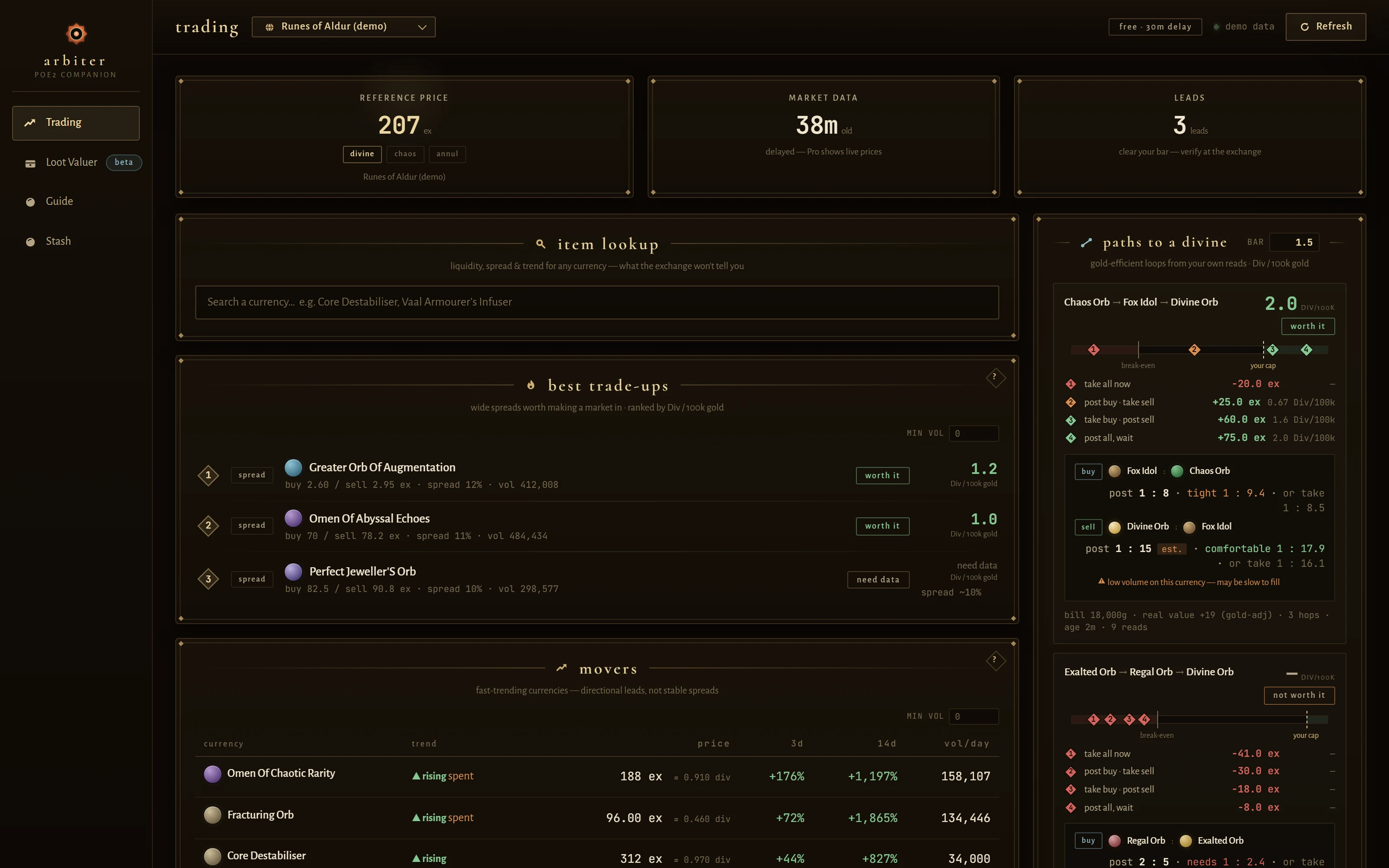Viewport: 1389px width, 868px height.
Task: Click the Perfect Jeweller's Orb icon
Action: [x=293, y=572]
